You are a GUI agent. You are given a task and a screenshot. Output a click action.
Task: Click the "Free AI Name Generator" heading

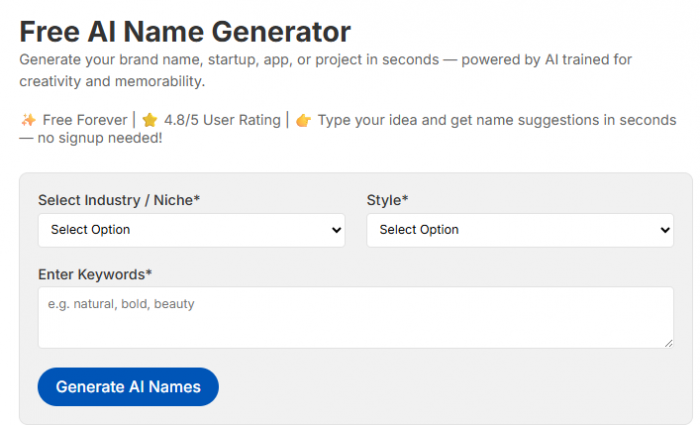[185, 31]
